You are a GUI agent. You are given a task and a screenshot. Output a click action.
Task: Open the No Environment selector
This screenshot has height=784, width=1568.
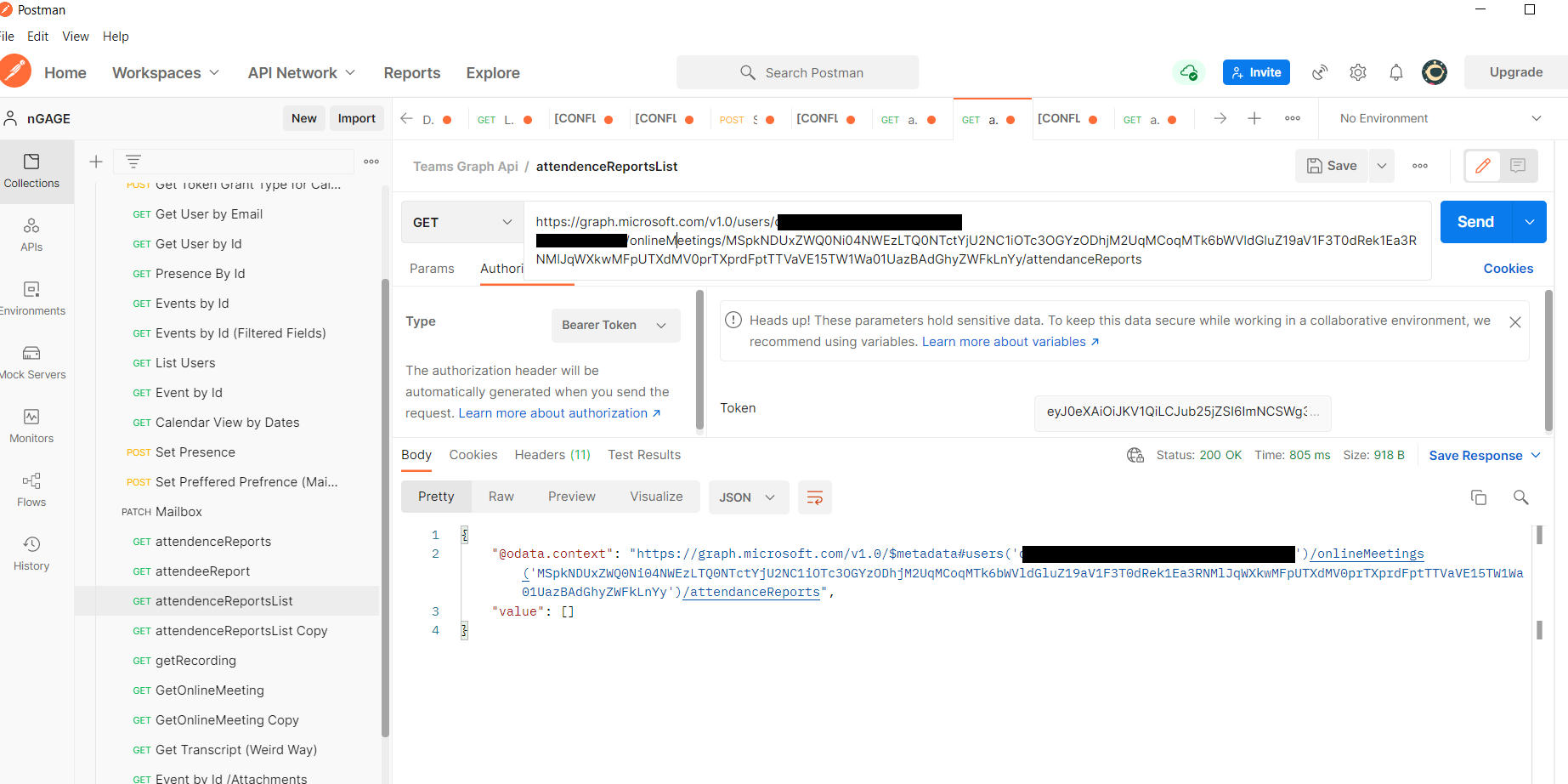point(1436,117)
